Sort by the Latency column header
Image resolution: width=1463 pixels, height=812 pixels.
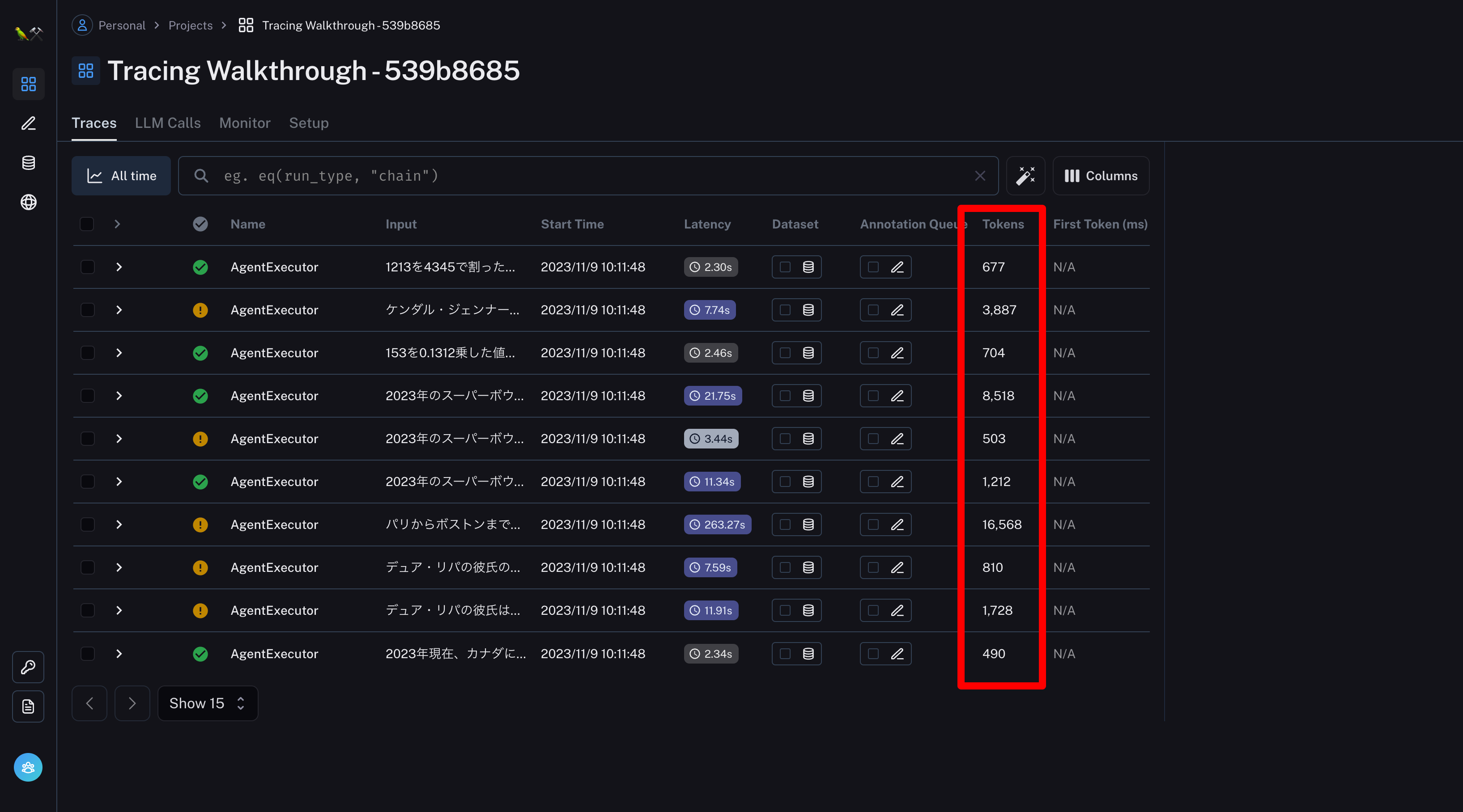[707, 224]
